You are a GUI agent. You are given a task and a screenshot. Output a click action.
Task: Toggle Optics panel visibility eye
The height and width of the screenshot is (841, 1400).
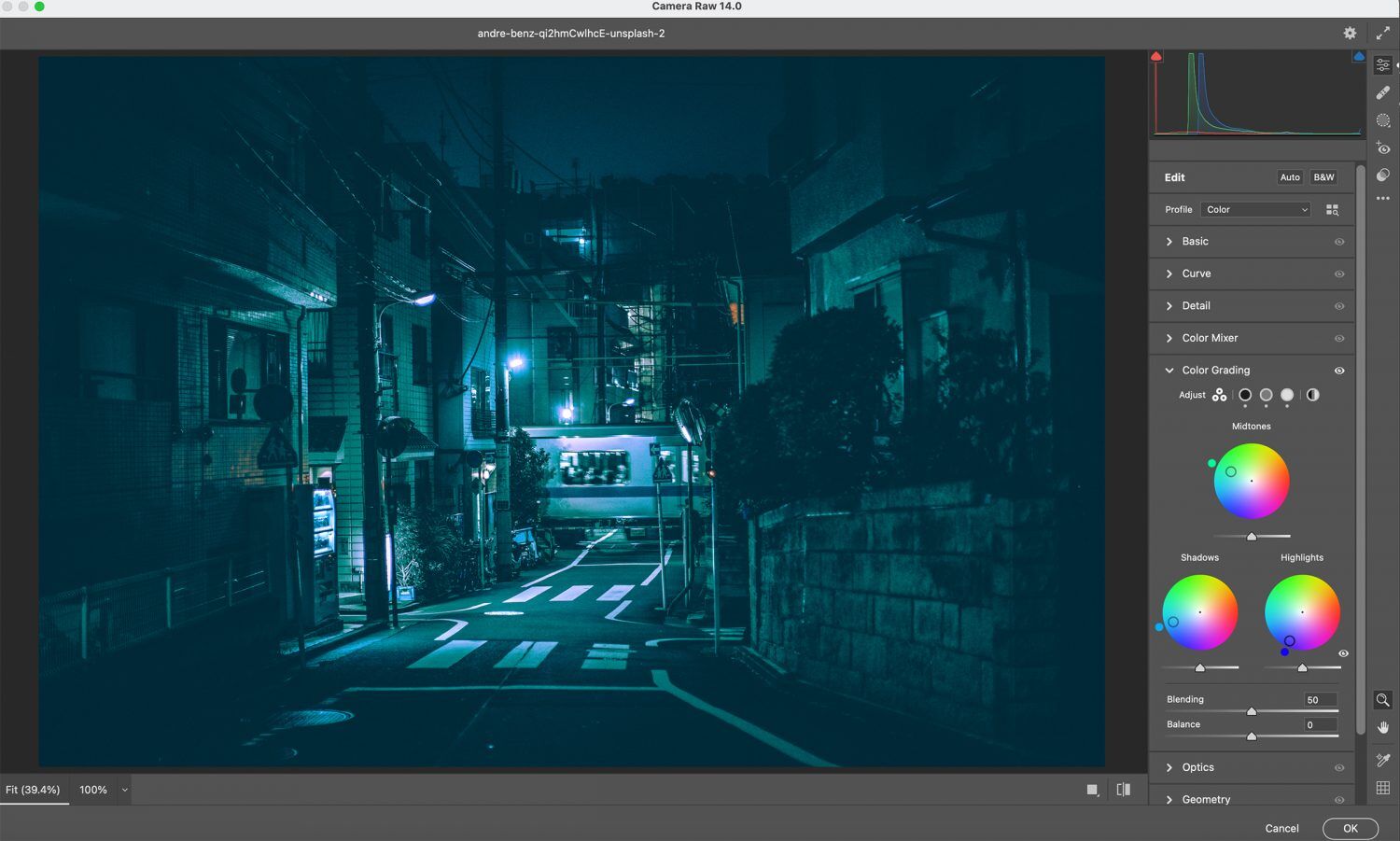(x=1339, y=768)
